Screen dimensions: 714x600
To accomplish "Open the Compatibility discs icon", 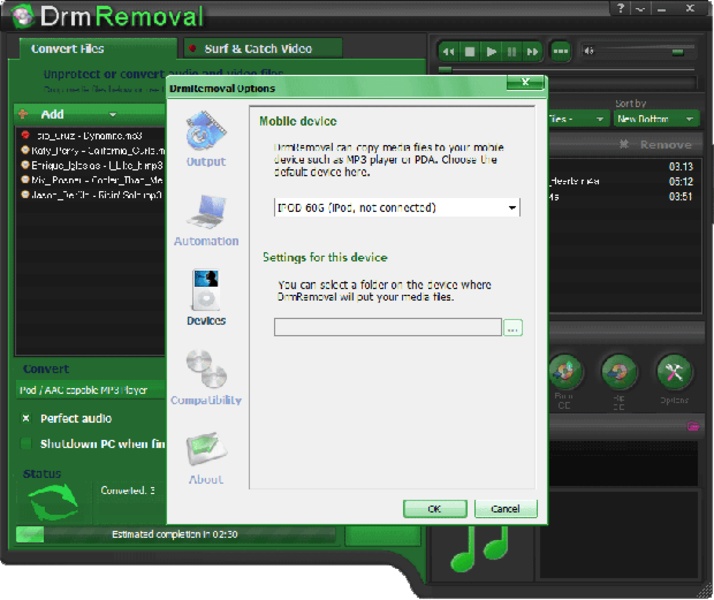I will click(206, 370).
